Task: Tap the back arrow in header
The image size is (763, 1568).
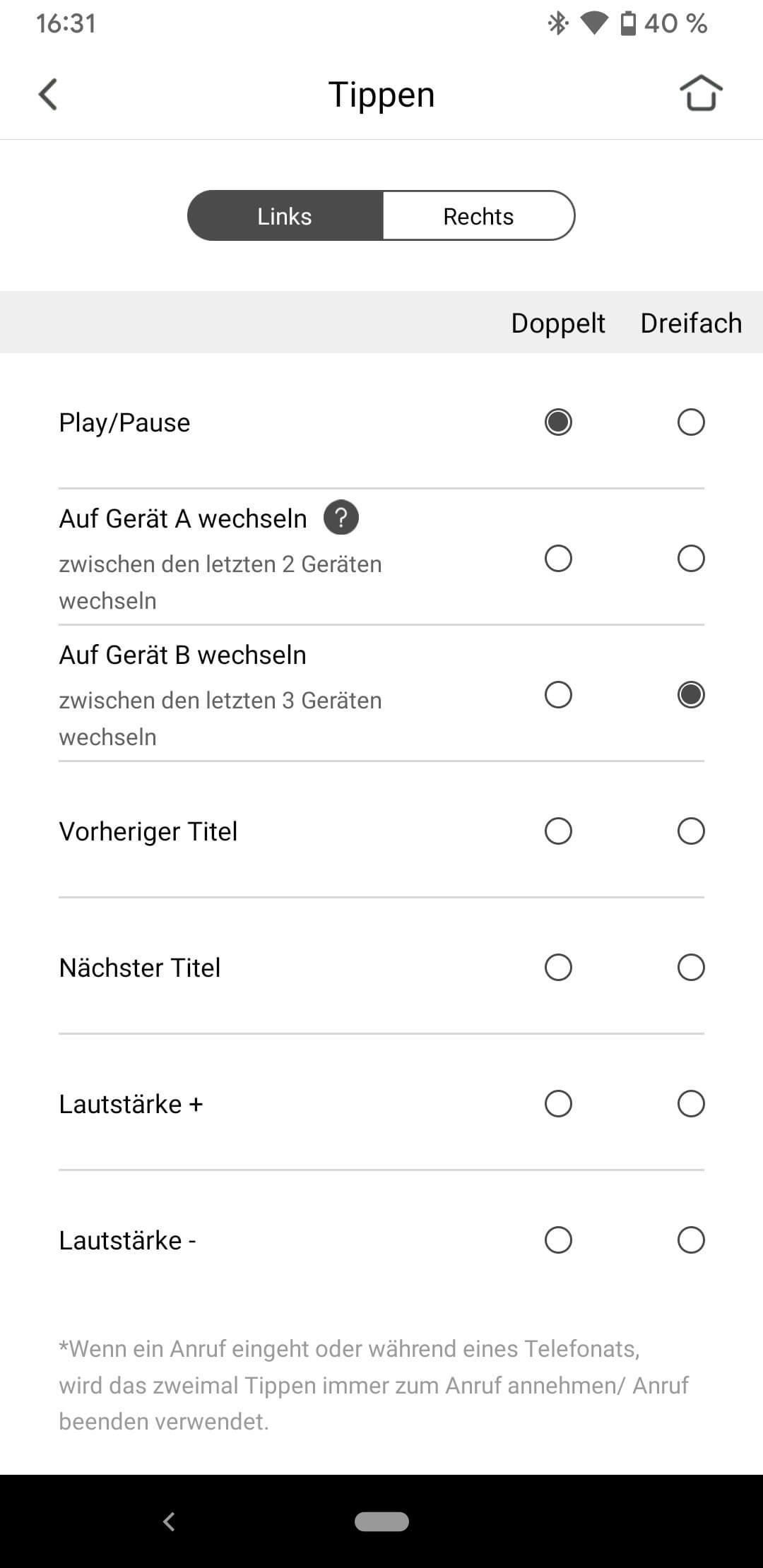Action: pos(48,95)
